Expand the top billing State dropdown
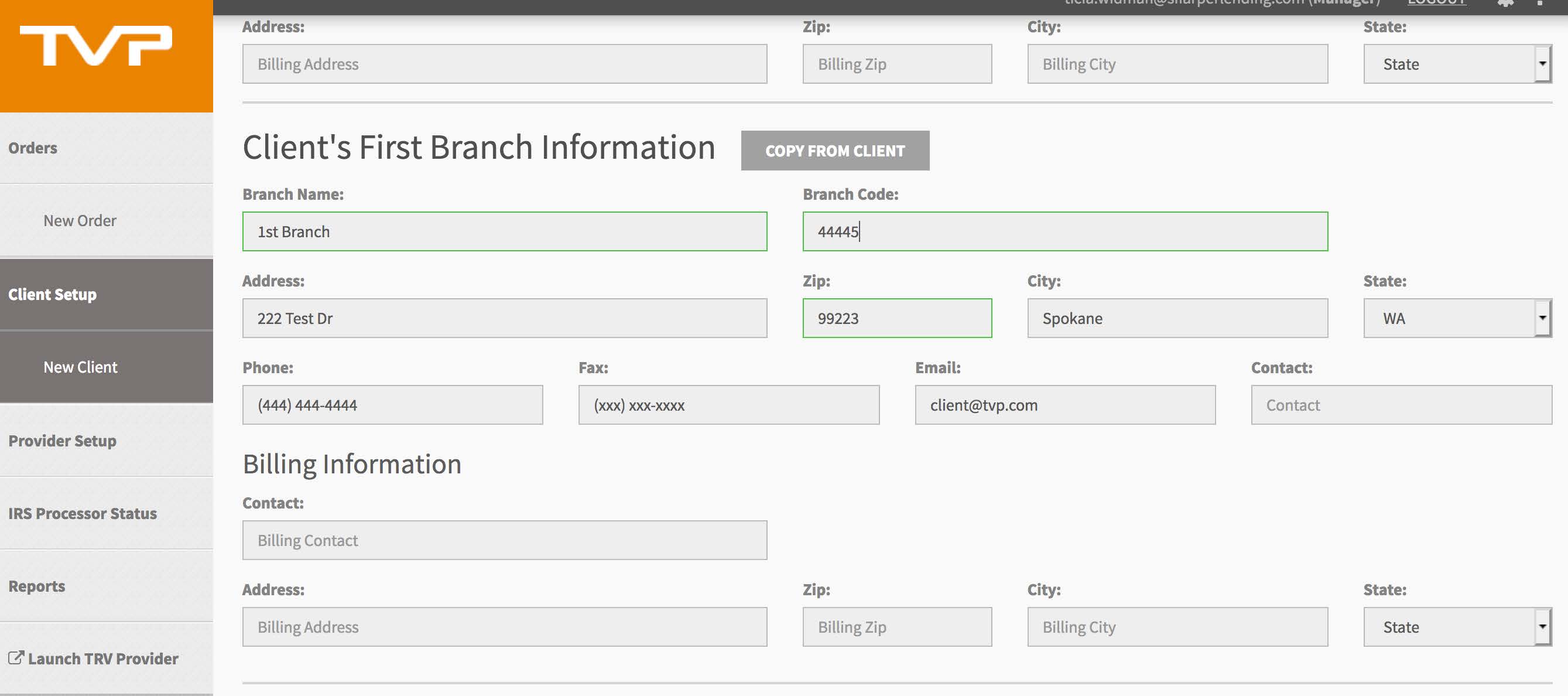The height and width of the screenshot is (696, 1568). tap(1457, 64)
